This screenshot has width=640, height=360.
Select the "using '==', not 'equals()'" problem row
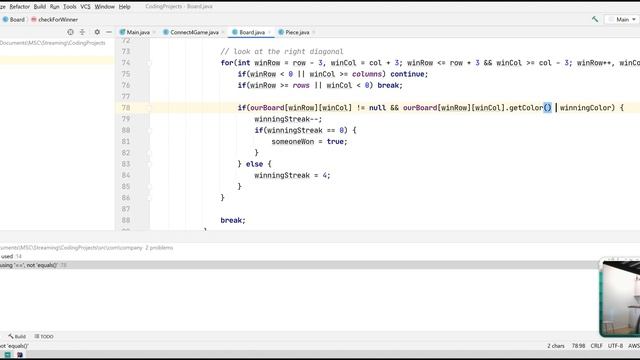tap(299, 265)
